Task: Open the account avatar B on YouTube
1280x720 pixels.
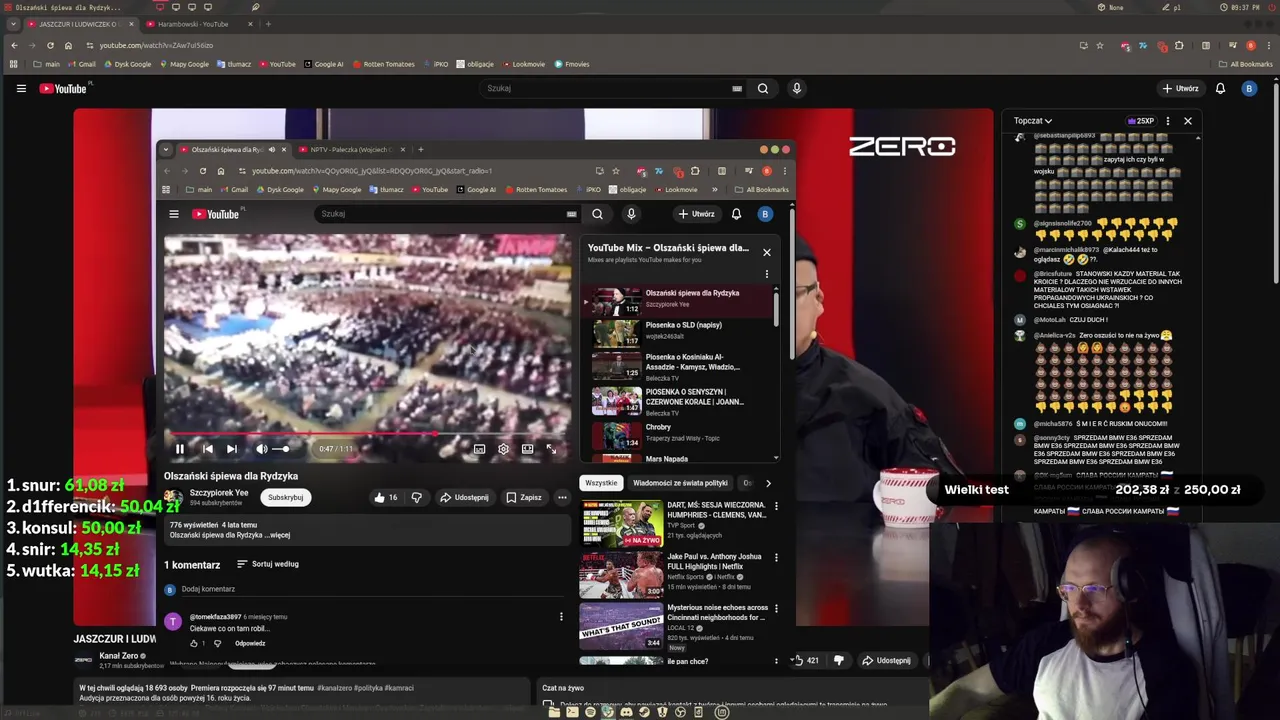Action: [x=1248, y=88]
